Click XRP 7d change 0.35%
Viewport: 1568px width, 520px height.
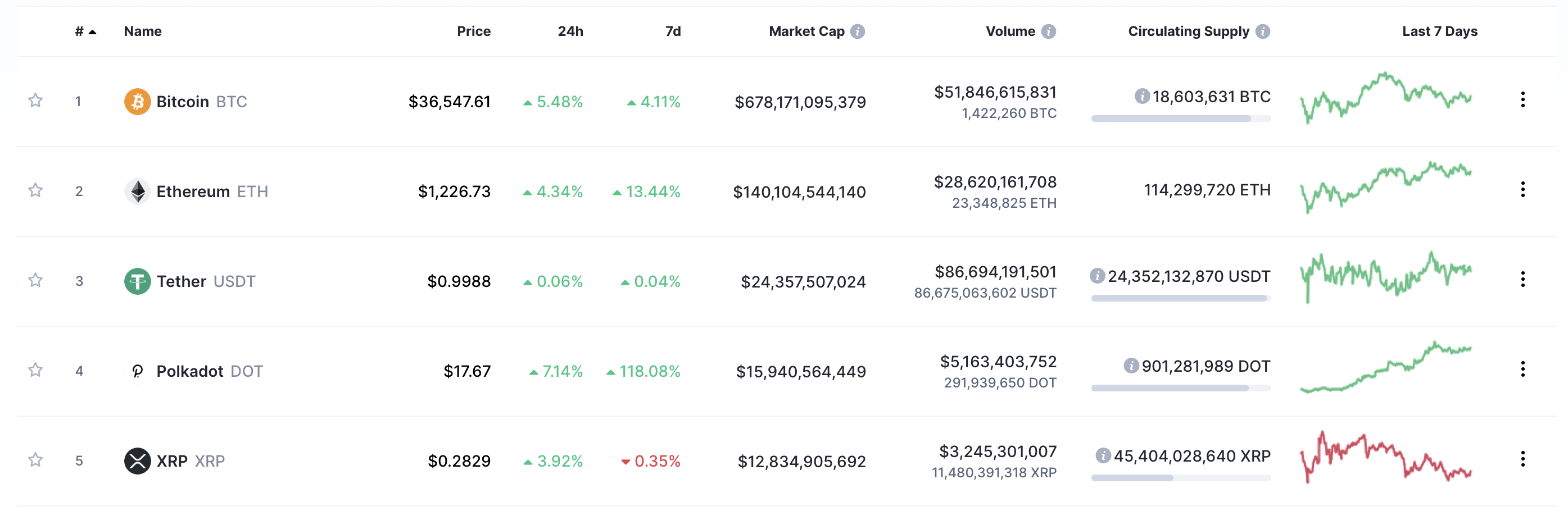(650, 461)
